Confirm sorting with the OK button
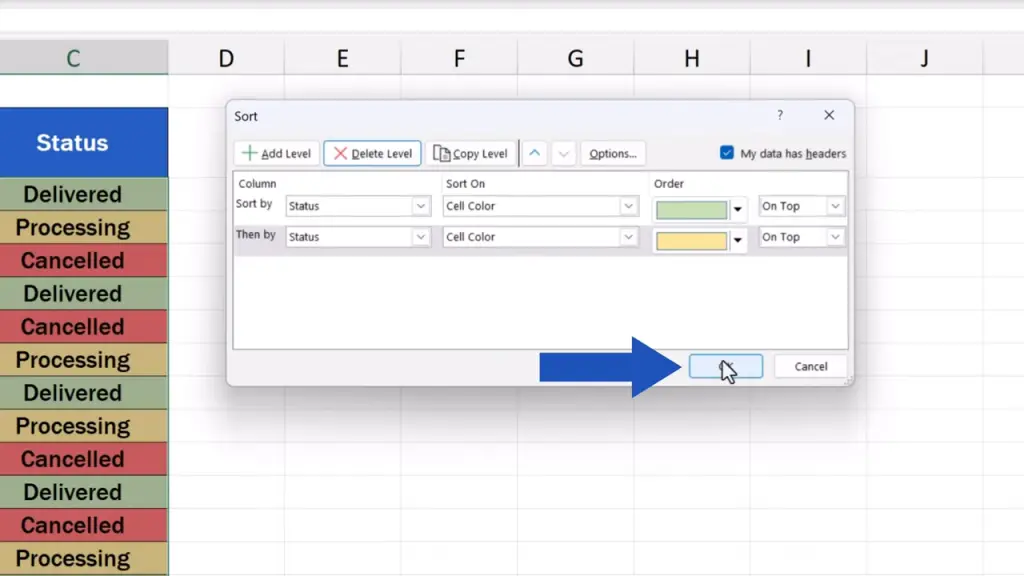Viewport: 1024px width, 576px height. pos(726,367)
